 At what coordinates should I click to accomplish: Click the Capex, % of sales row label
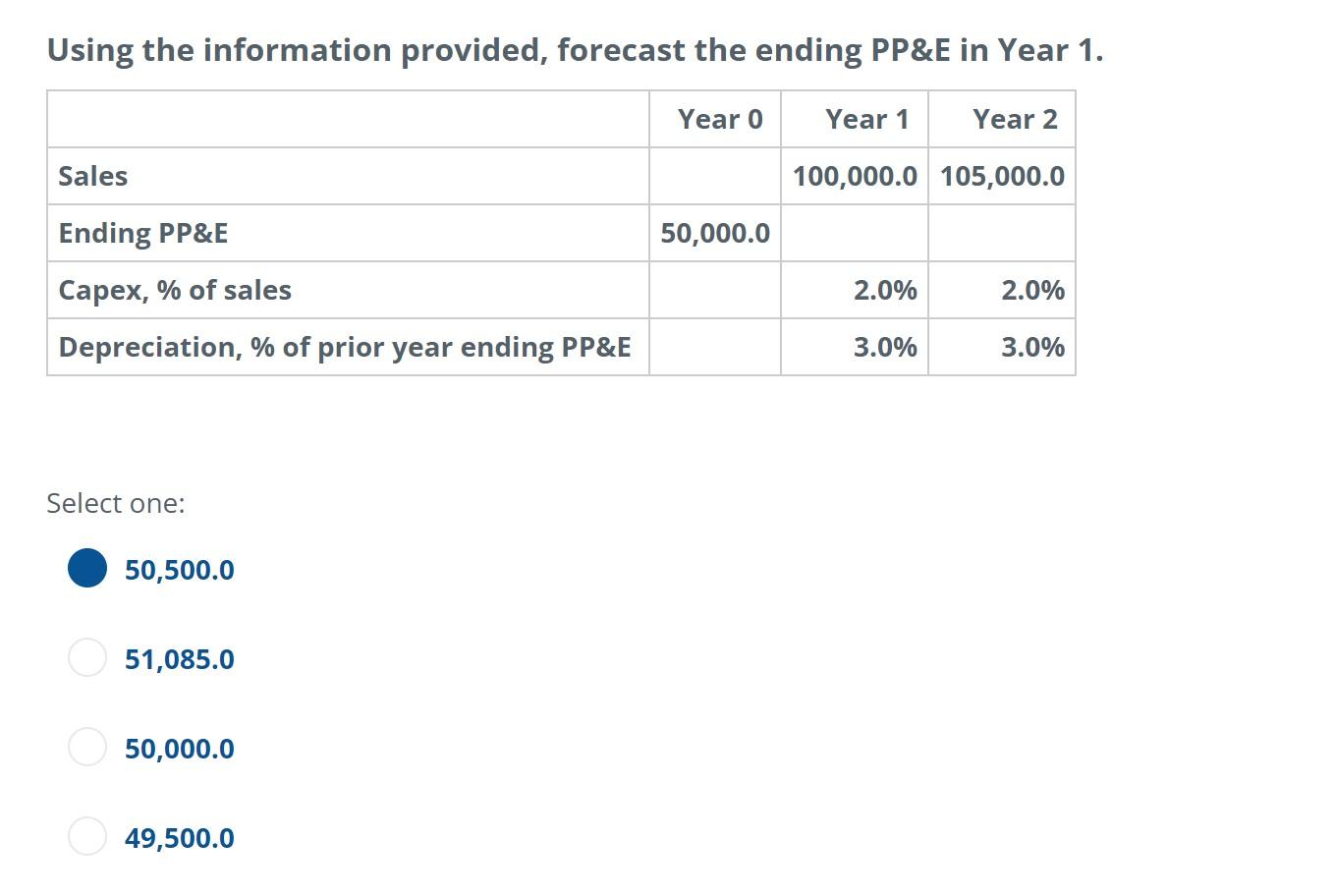click(175, 289)
